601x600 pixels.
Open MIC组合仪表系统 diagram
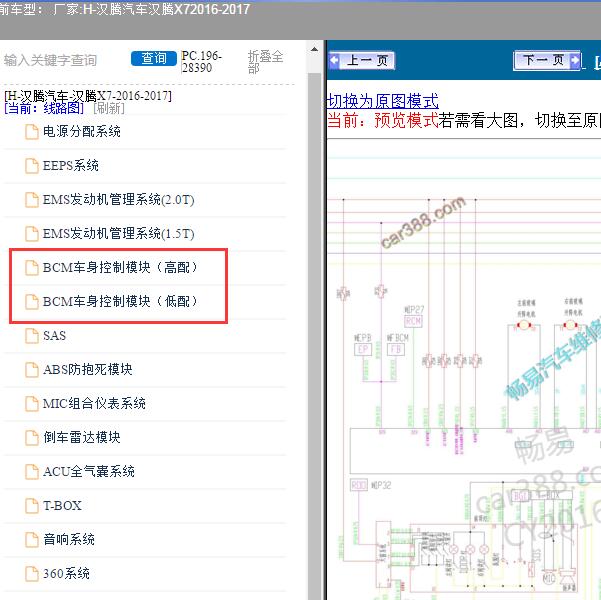94,403
